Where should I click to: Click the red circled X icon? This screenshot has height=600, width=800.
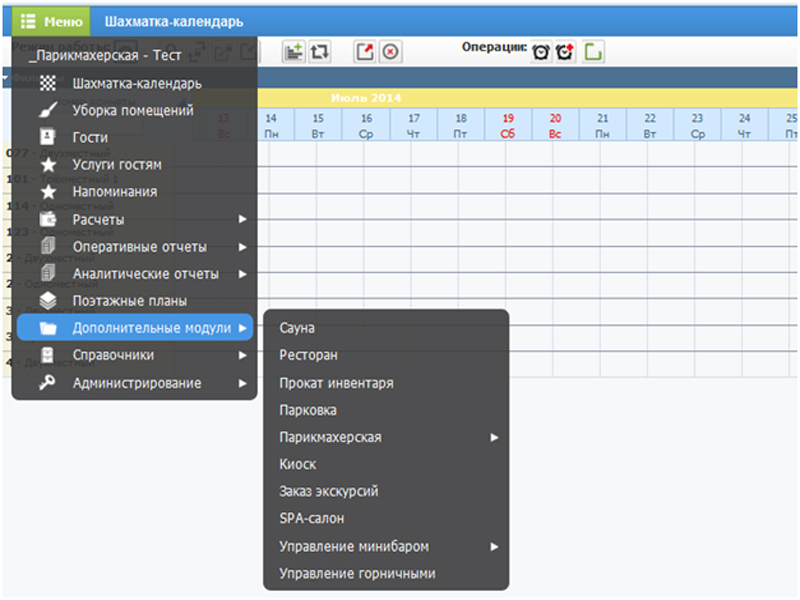click(x=390, y=52)
